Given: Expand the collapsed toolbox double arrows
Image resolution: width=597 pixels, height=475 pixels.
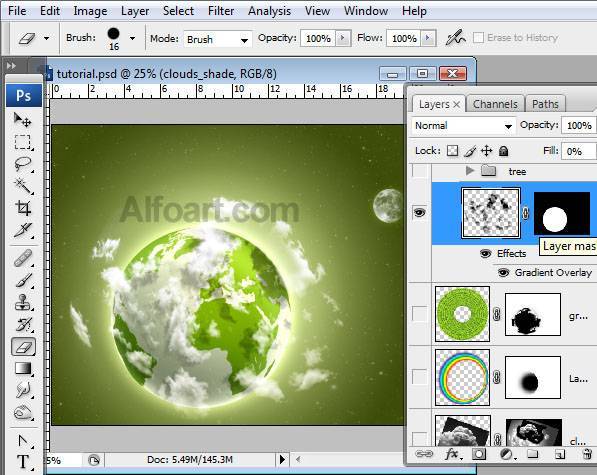Looking at the screenshot, I should tap(11, 66).
